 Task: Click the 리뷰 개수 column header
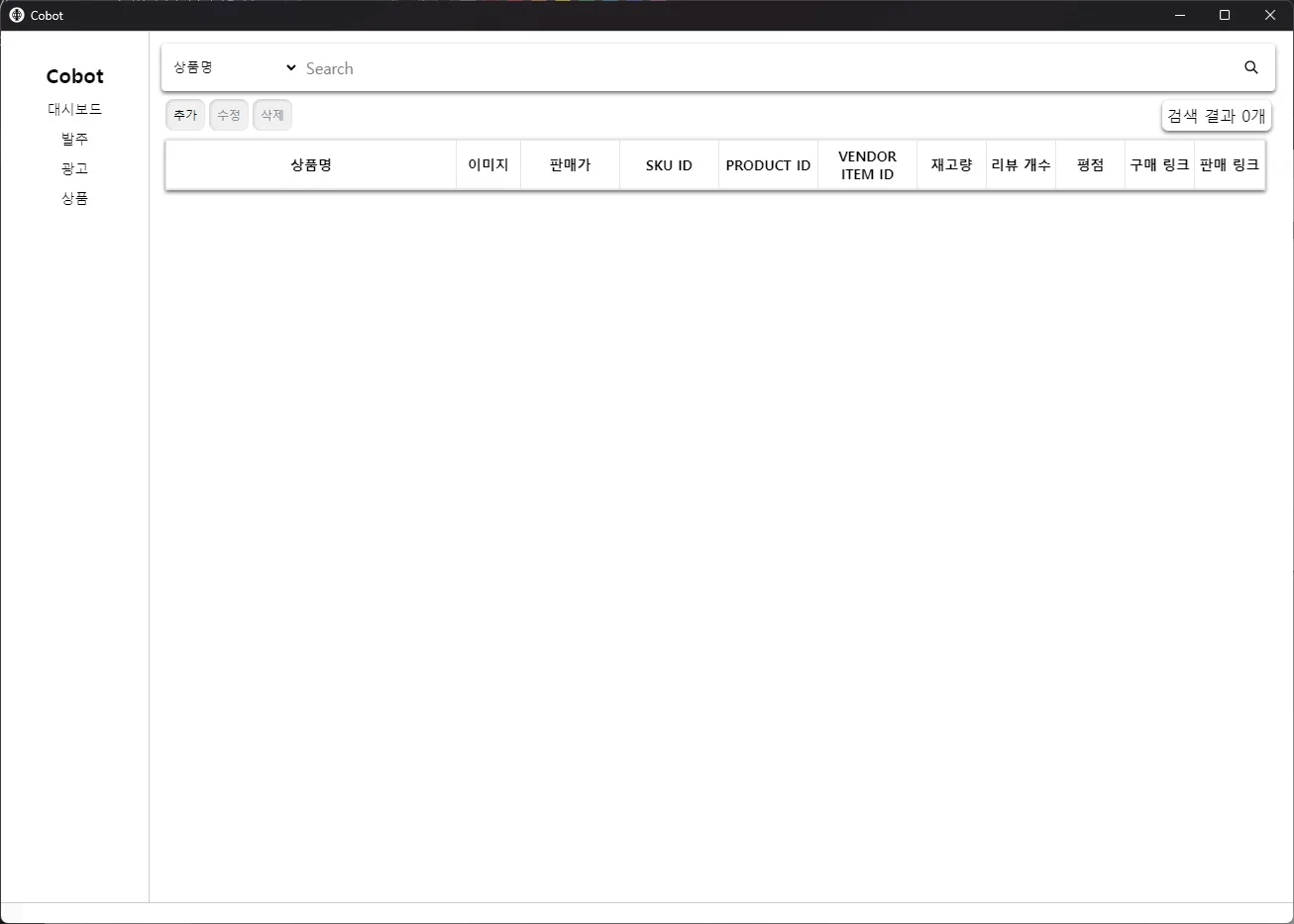[x=1021, y=165]
